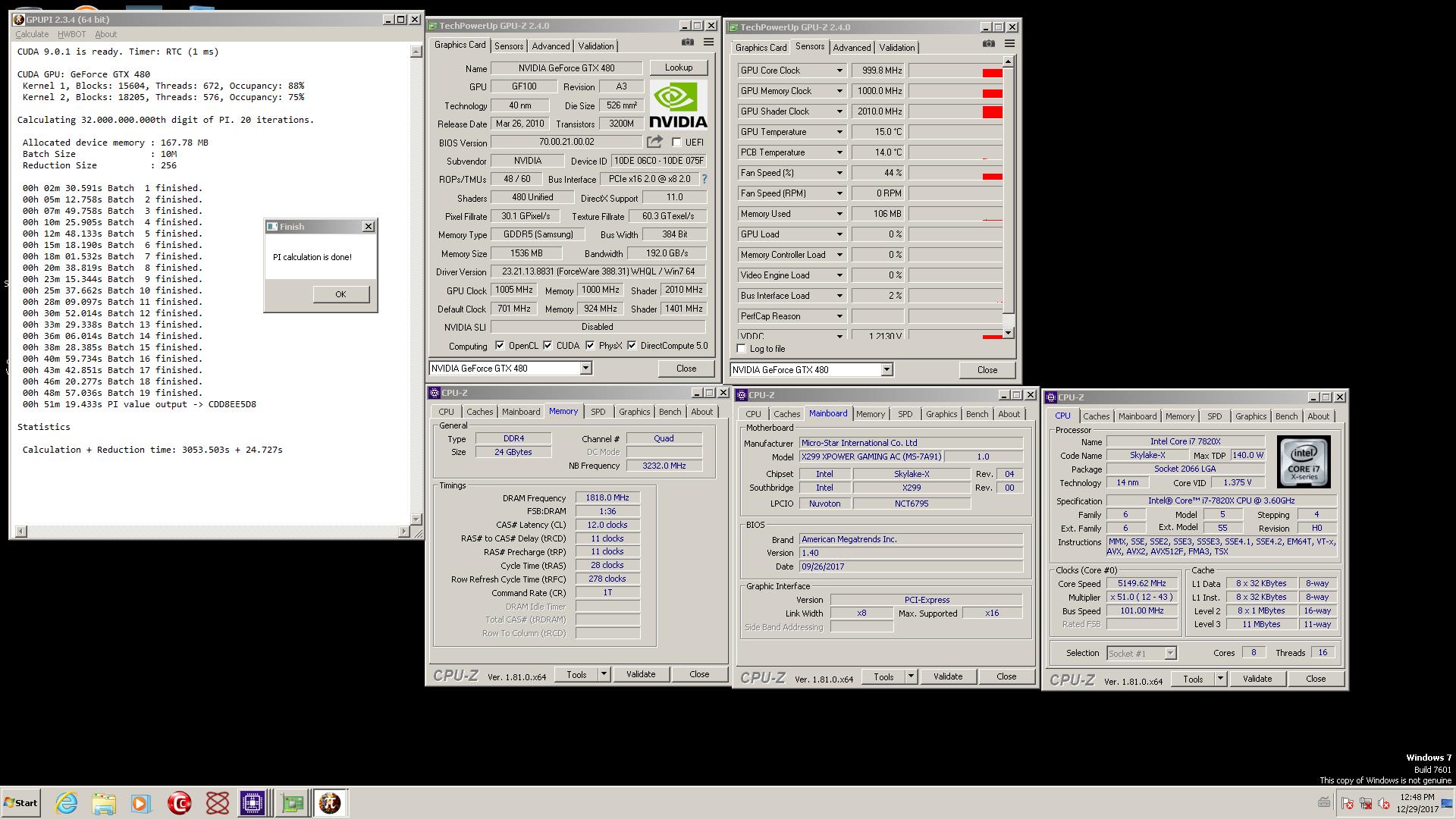1456x819 pixels.
Task: Switch to Validation tab in GPU-Z Sensors window
Action: pos(896,48)
